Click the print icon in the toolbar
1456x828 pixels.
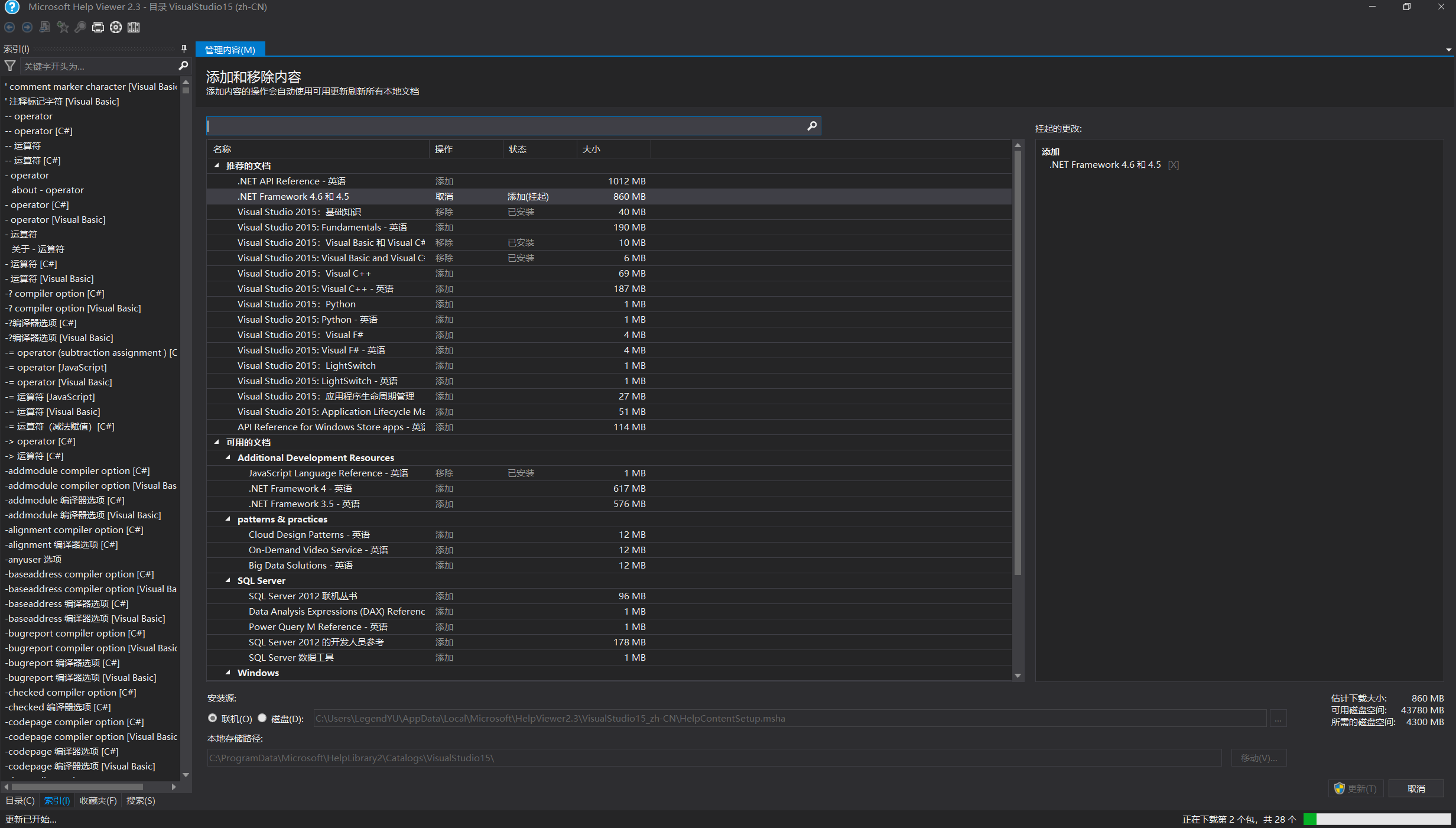tap(98, 27)
